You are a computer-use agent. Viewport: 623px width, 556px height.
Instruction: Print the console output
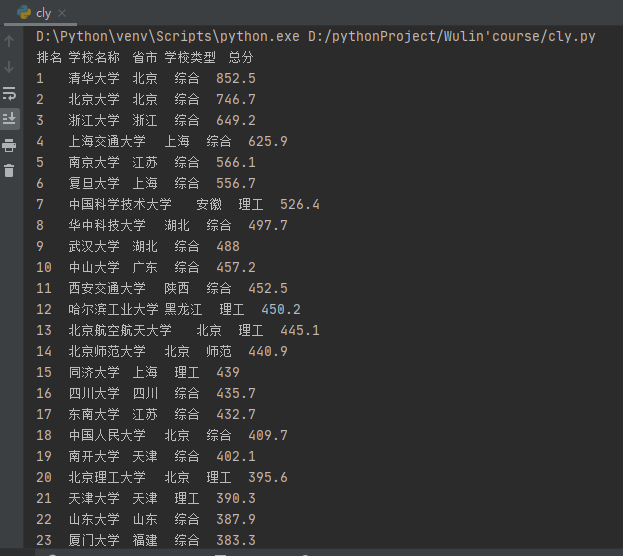click(9, 145)
